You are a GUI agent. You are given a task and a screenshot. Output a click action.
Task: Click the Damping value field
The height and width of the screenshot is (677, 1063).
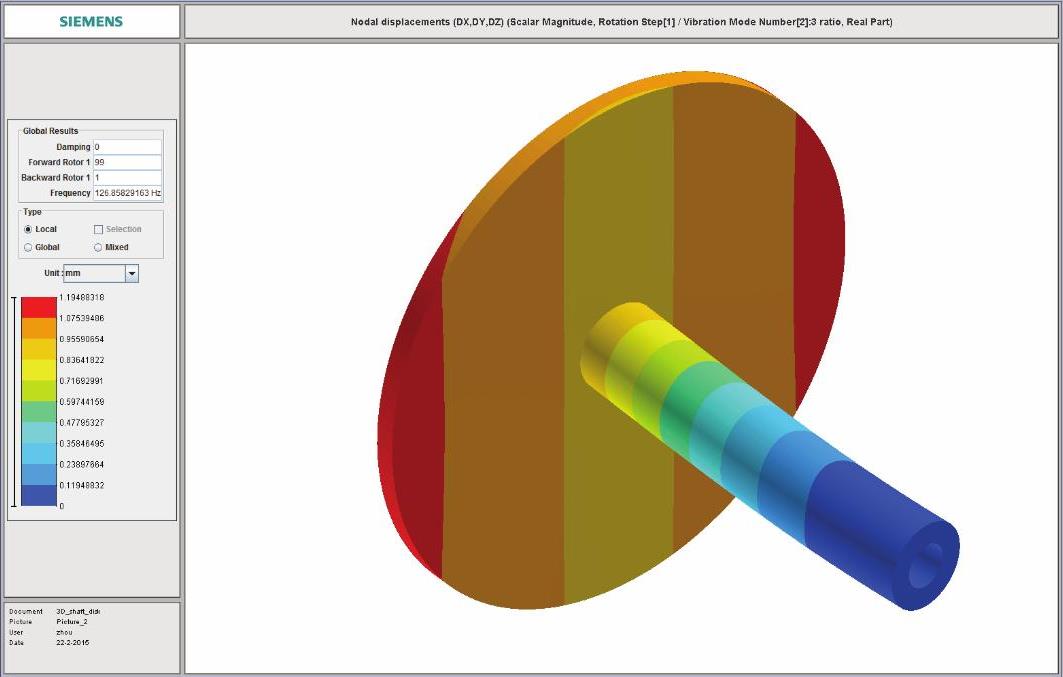(127, 147)
